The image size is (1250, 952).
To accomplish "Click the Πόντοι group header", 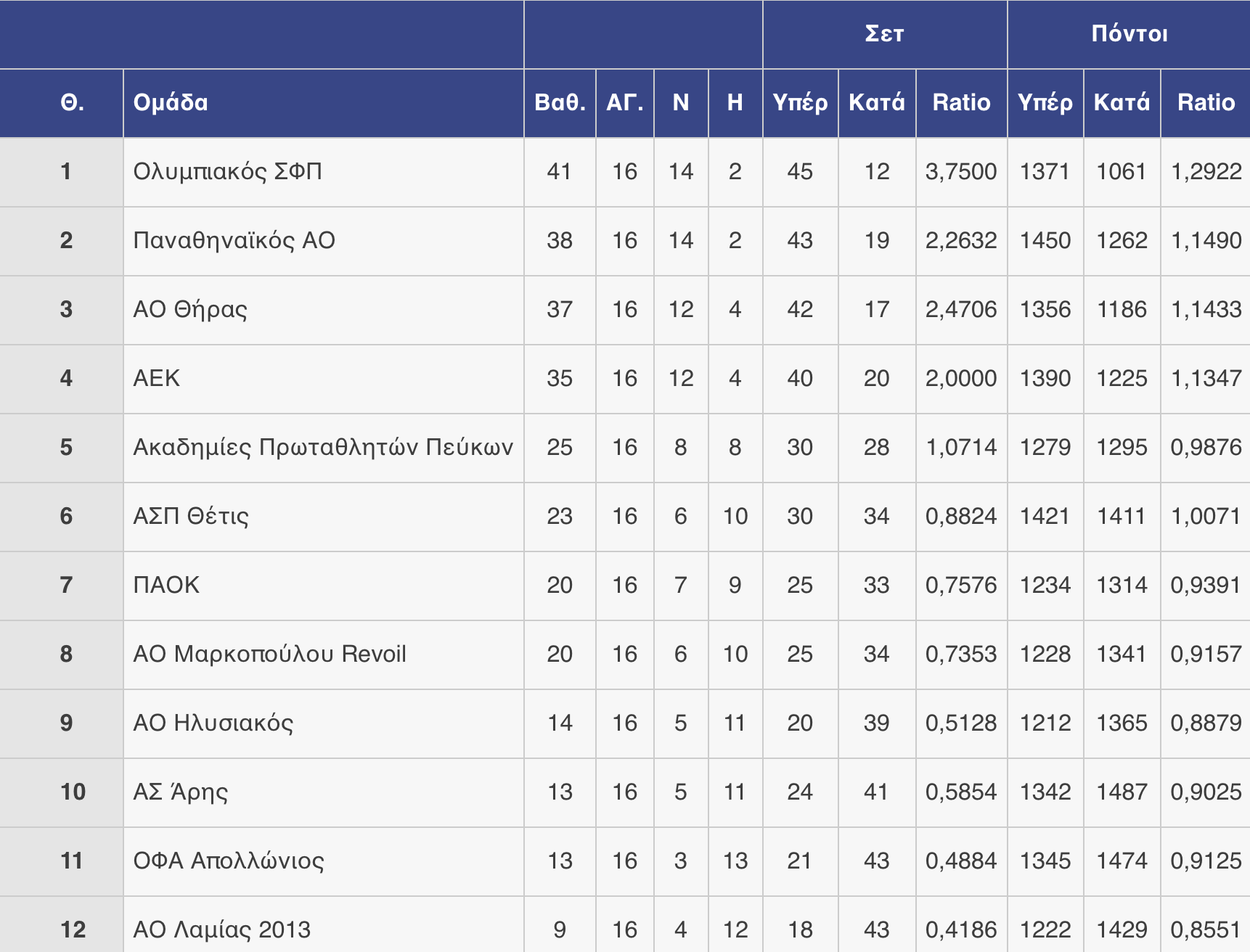I will 1129,34.
